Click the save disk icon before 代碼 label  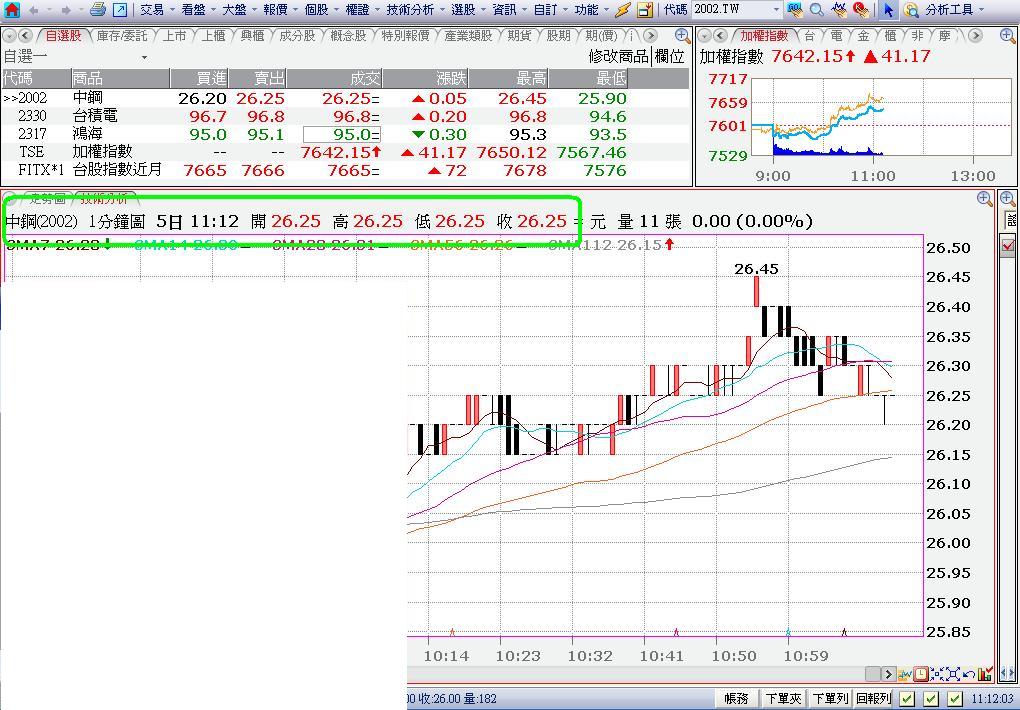click(645, 10)
